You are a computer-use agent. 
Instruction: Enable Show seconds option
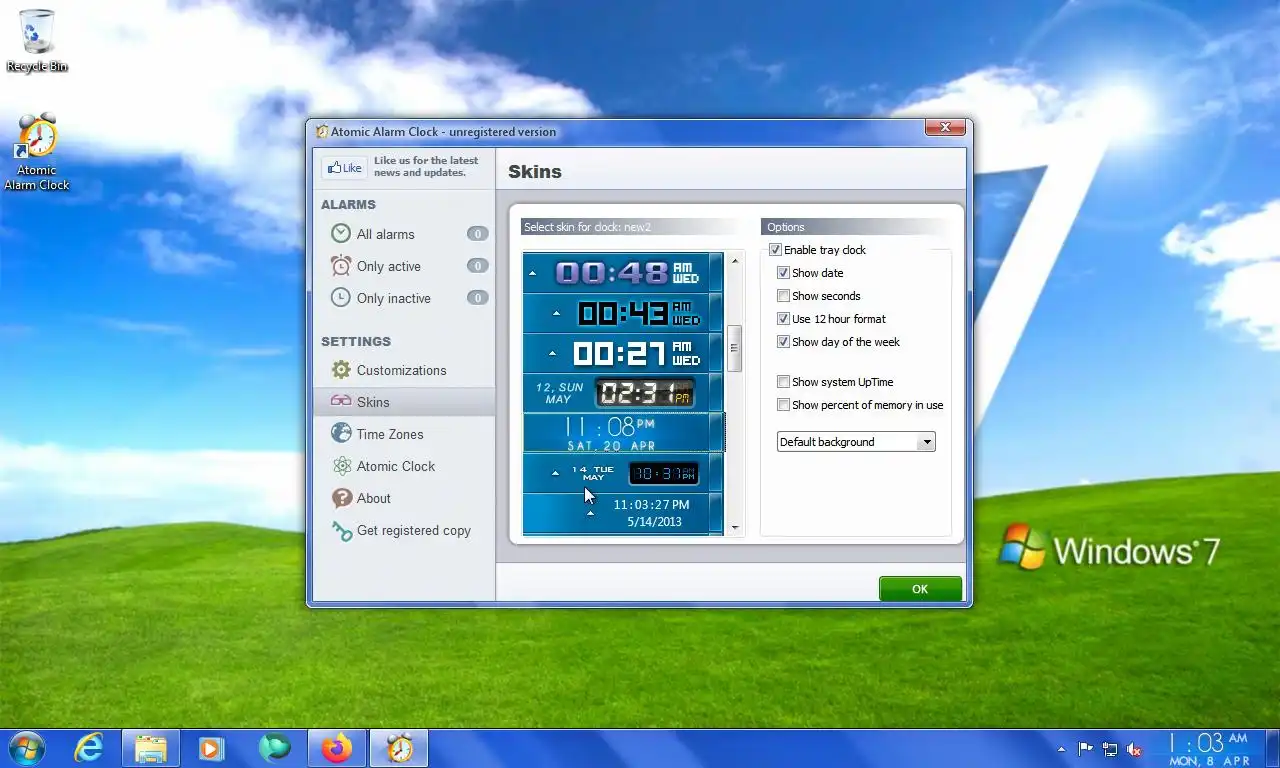point(784,296)
